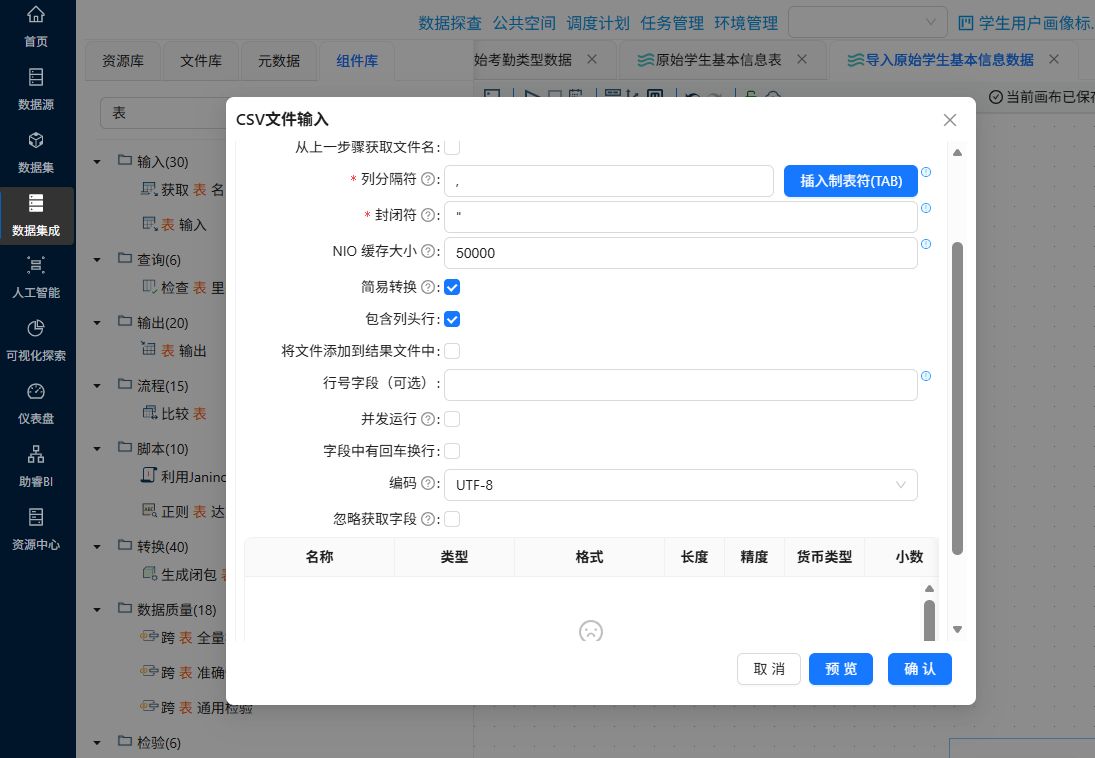Viewport: 1095px width, 758px height.
Task: Click help icon beside 简易转换 label
Action: 427,287
